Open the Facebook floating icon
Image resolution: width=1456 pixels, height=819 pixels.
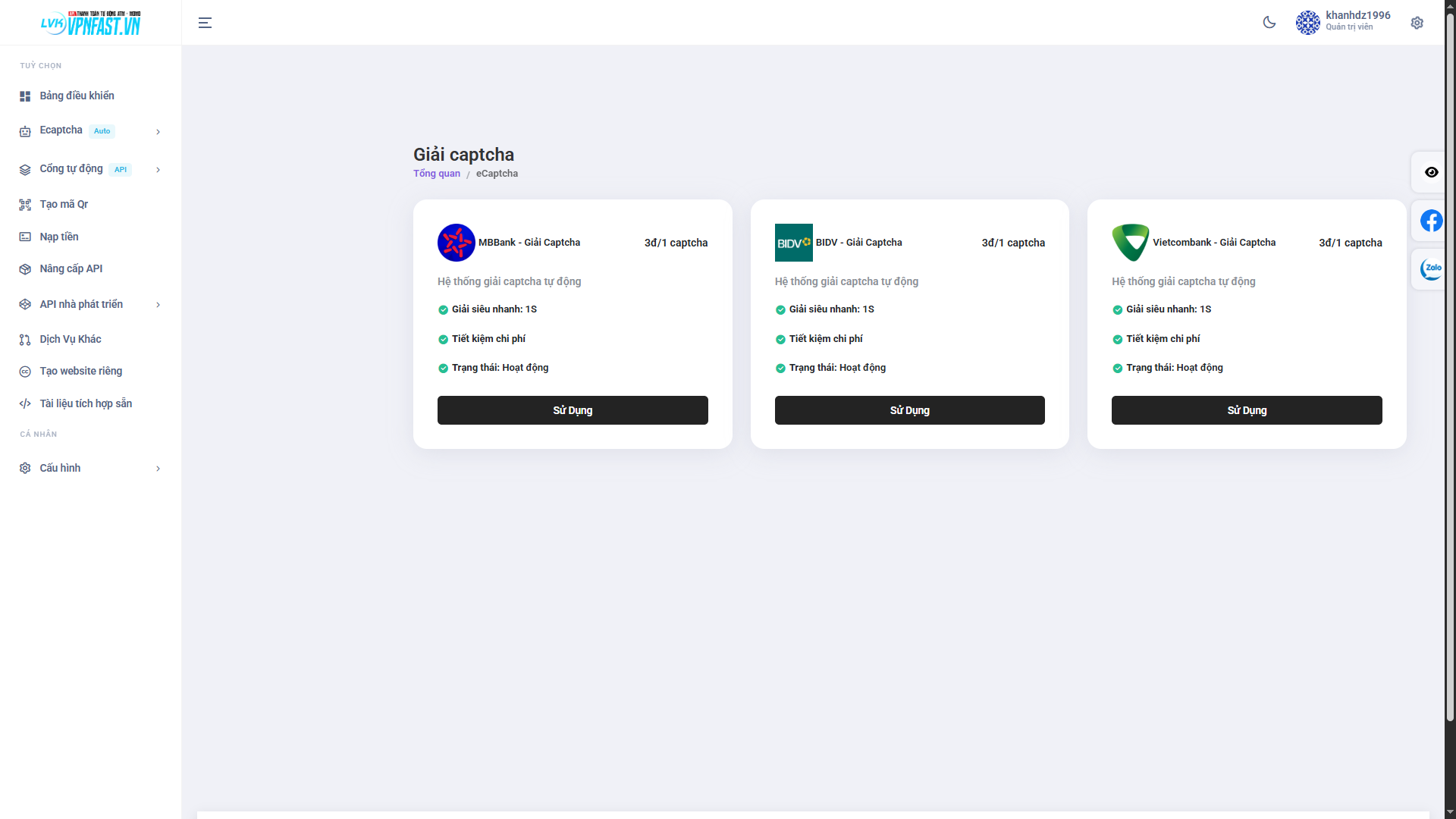click(x=1431, y=221)
